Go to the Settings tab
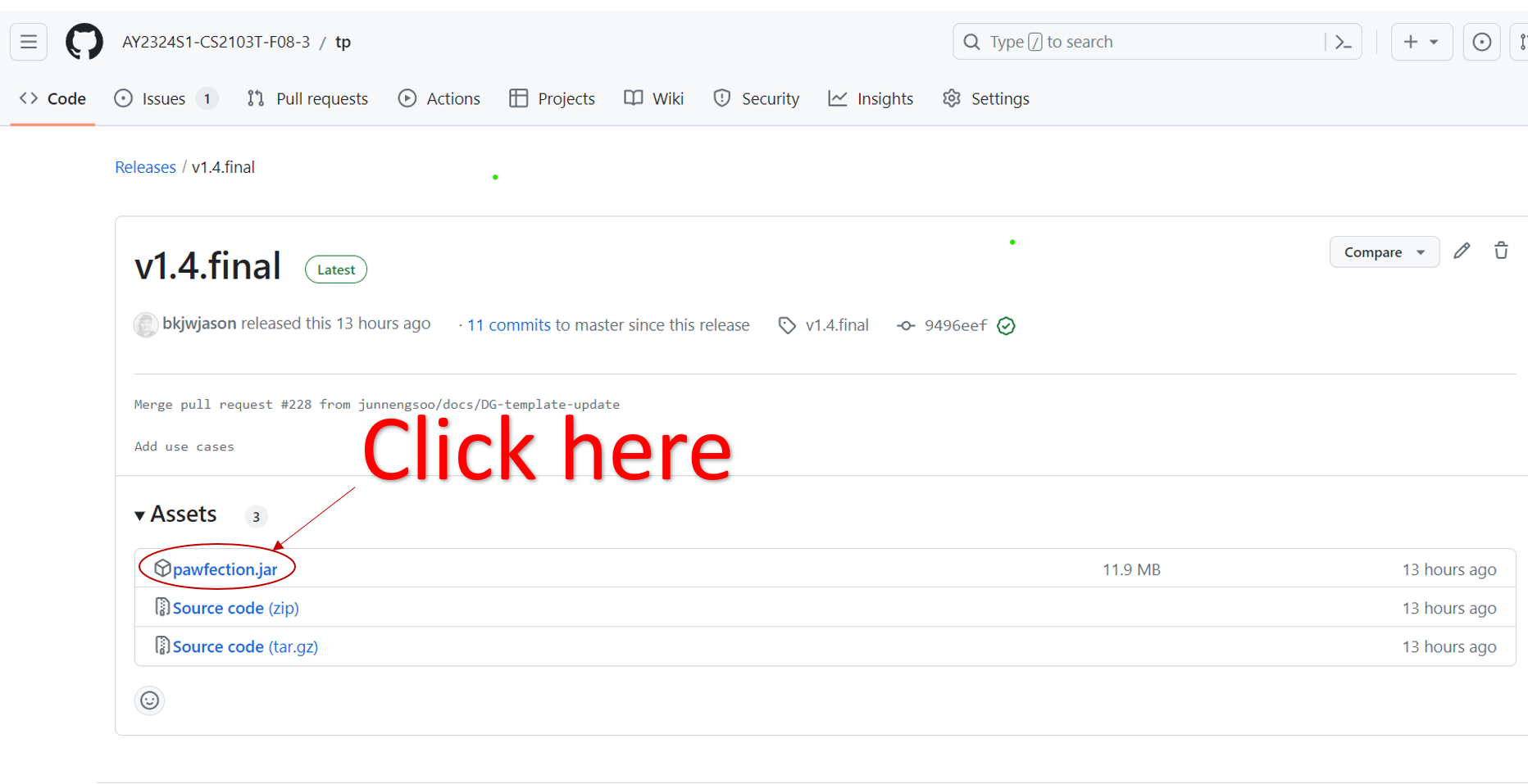The height and width of the screenshot is (784, 1528). click(x=986, y=99)
